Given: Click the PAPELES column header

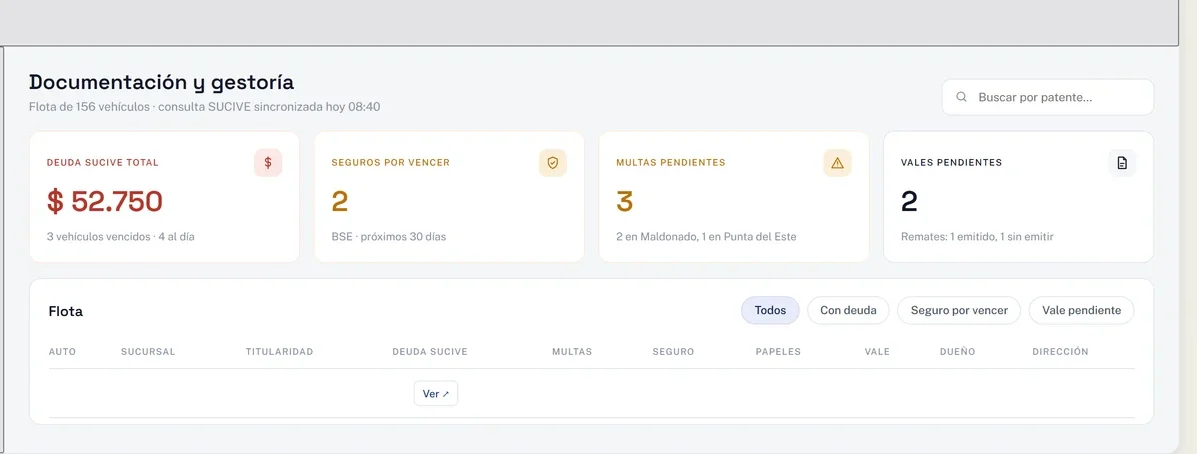Looking at the screenshot, I should point(778,352).
